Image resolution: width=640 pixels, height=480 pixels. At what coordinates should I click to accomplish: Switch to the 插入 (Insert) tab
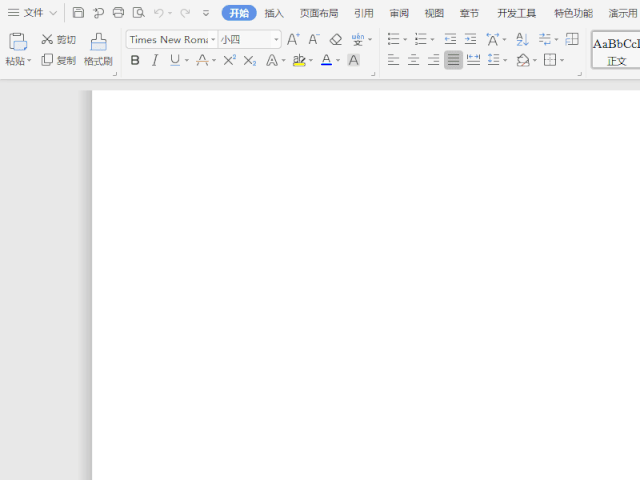pos(274,13)
